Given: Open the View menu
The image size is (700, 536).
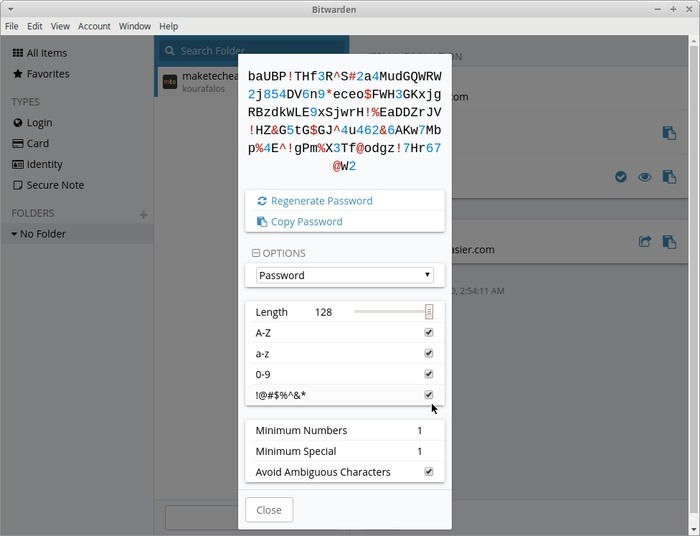Looking at the screenshot, I should click(60, 26).
